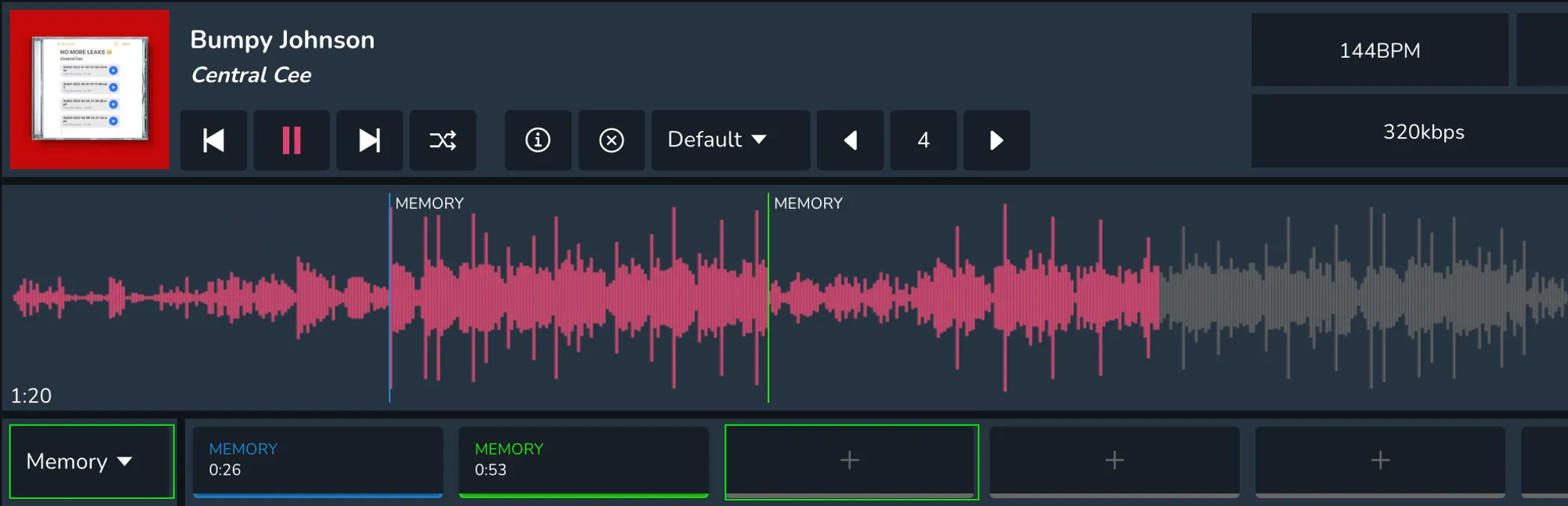The width and height of the screenshot is (1568, 506).
Task: Open the Memory cue type dropdown
Action: click(x=92, y=461)
